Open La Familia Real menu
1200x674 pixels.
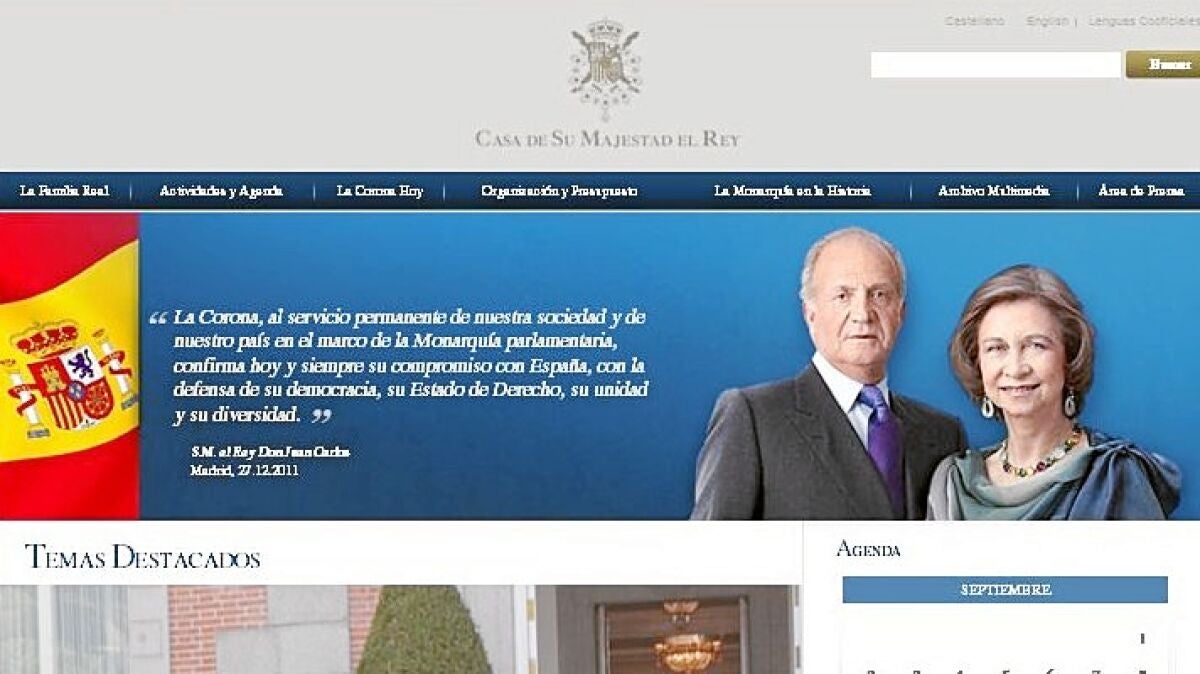click(x=64, y=191)
